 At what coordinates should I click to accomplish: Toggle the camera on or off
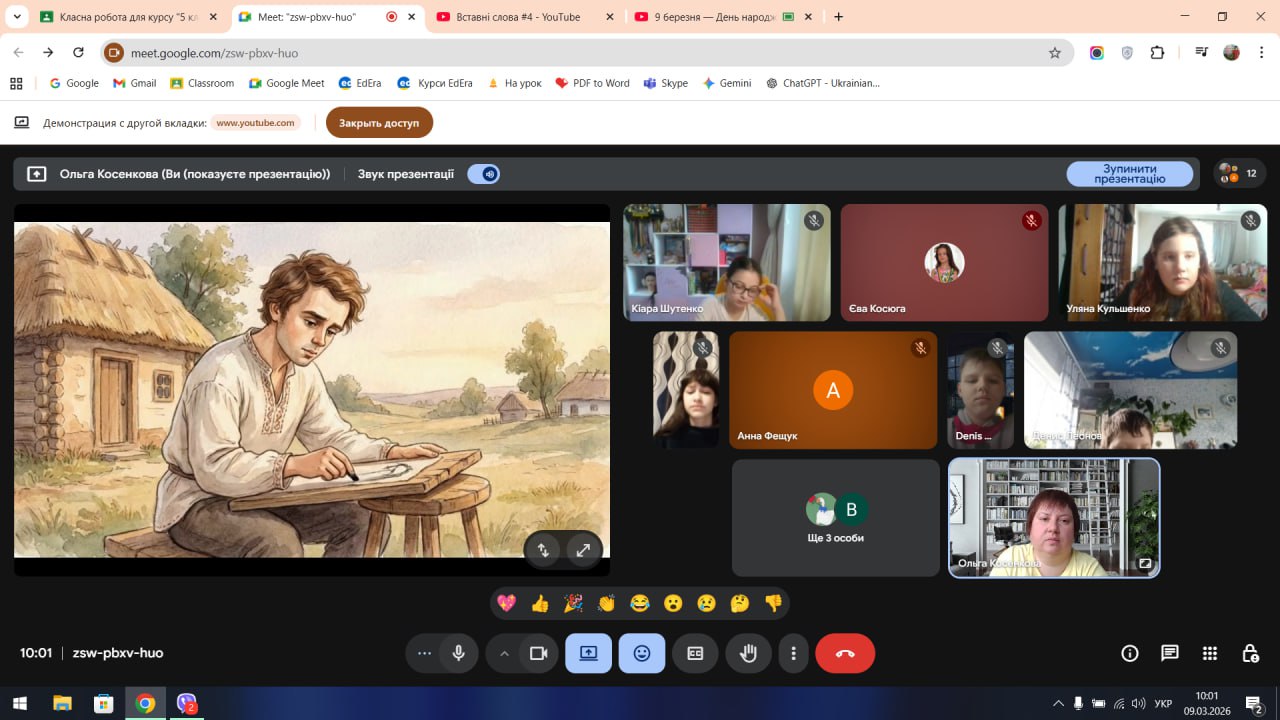538,653
